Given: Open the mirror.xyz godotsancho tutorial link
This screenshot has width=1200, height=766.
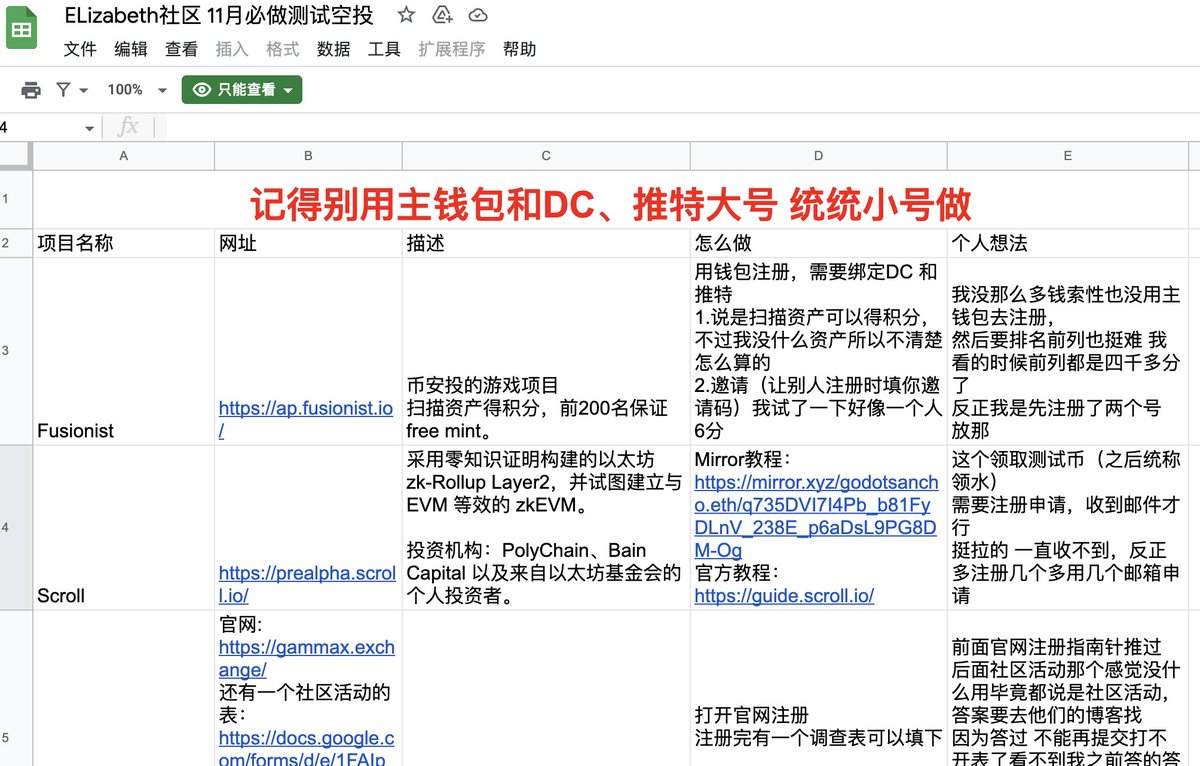Looking at the screenshot, I should (x=817, y=516).
